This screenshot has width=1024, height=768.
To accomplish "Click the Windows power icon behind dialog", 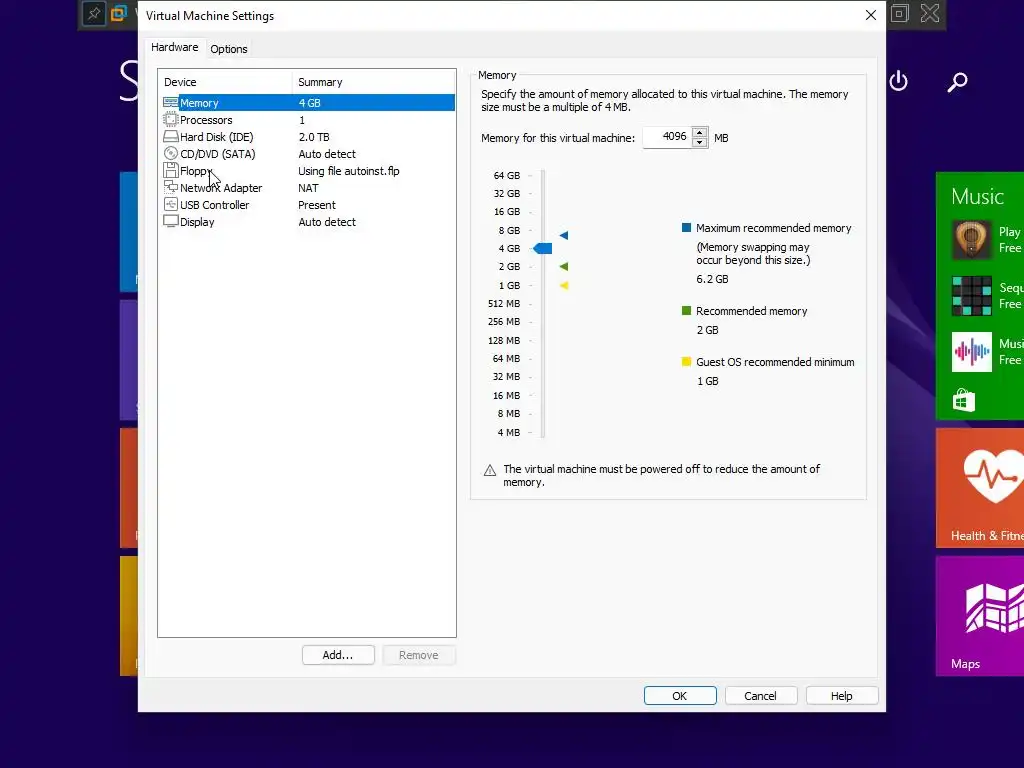I will point(899,81).
